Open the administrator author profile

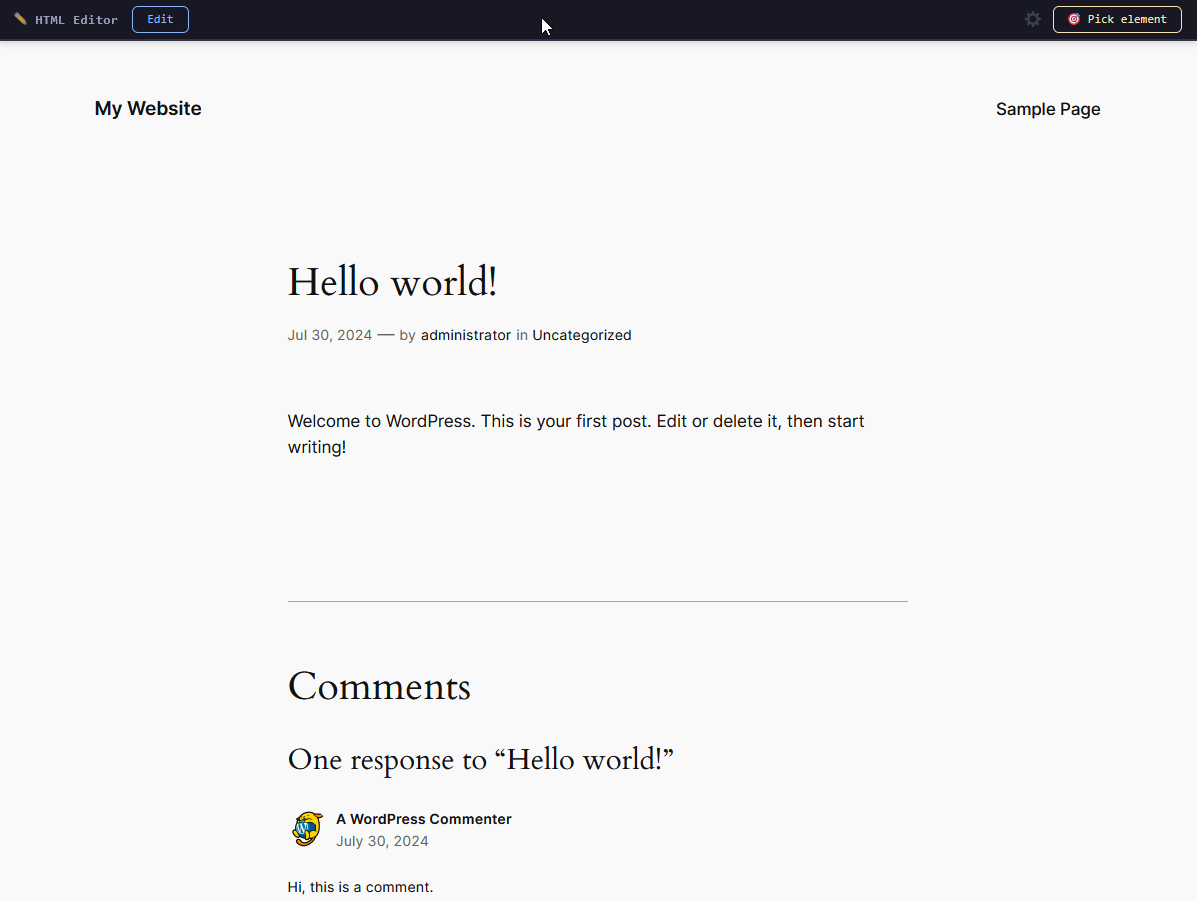tap(466, 335)
